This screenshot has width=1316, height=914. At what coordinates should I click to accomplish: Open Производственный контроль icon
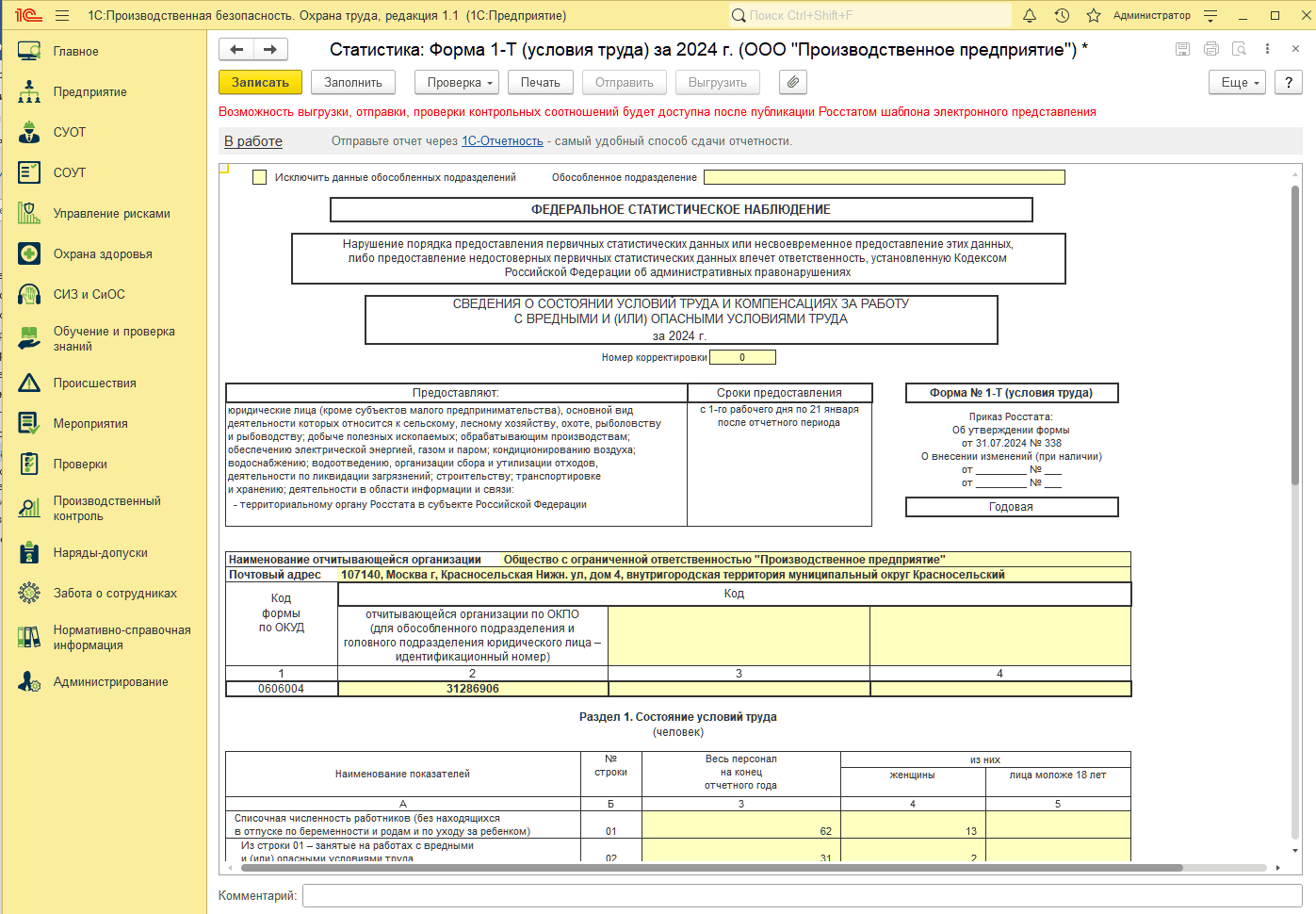coord(29,509)
